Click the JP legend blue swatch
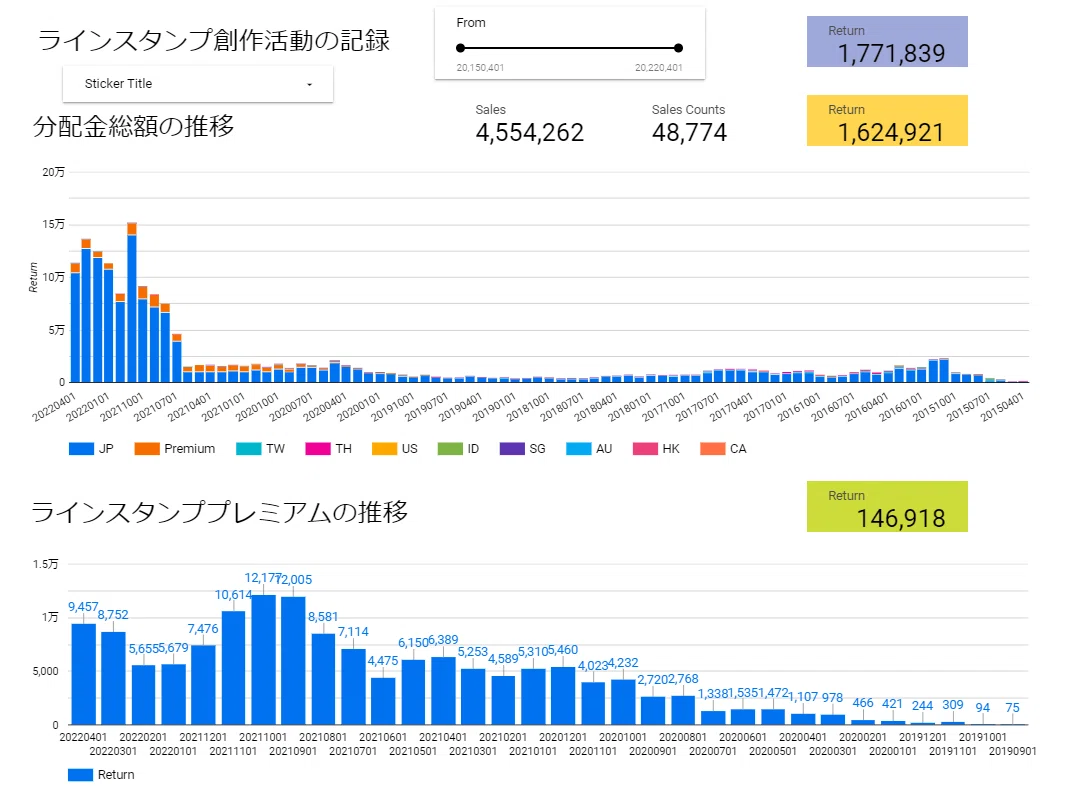Image resolution: width=1074 pixels, height=786 pixels. (x=82, y=448)
